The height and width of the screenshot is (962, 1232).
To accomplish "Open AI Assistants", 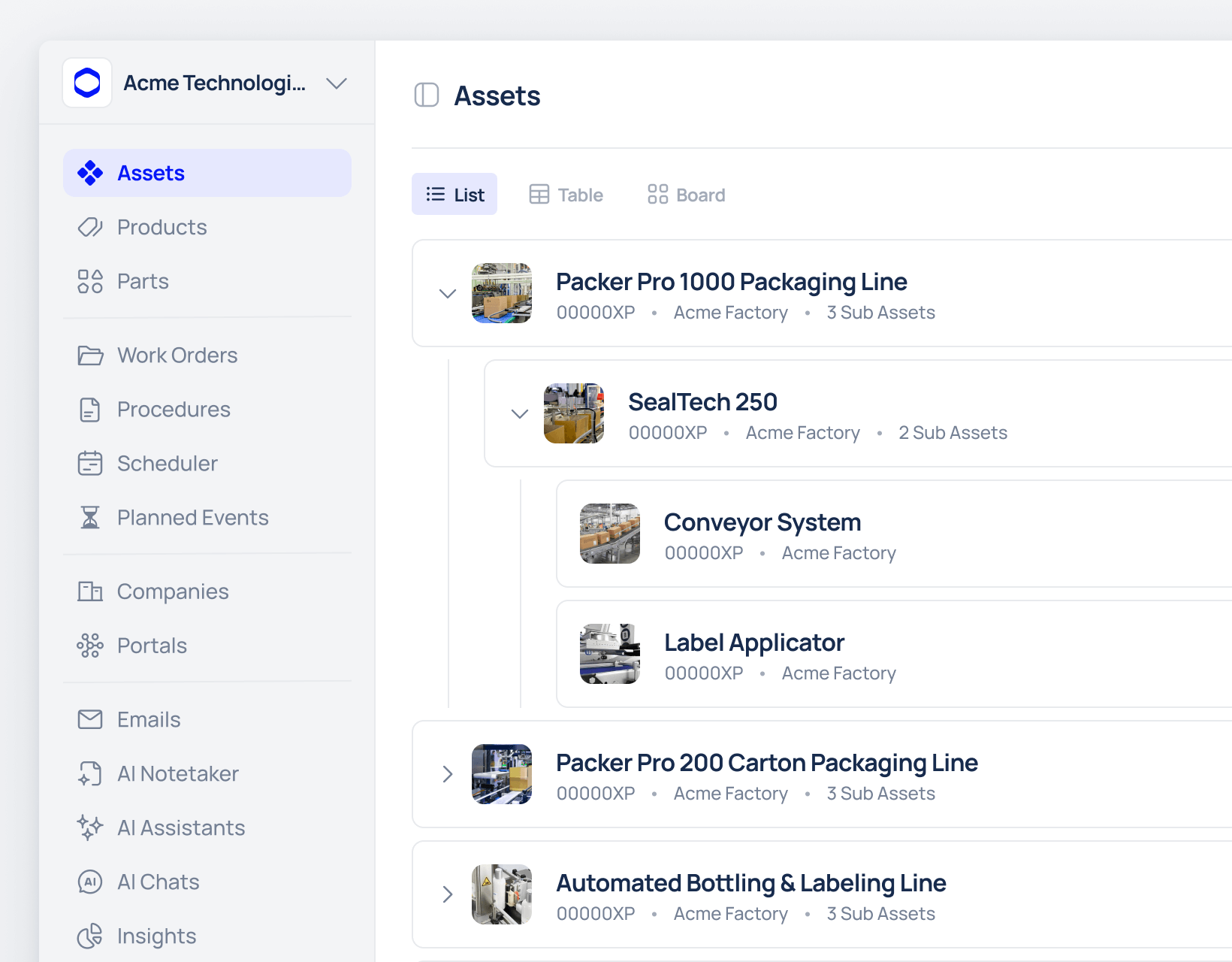I will tap(207, 827).
